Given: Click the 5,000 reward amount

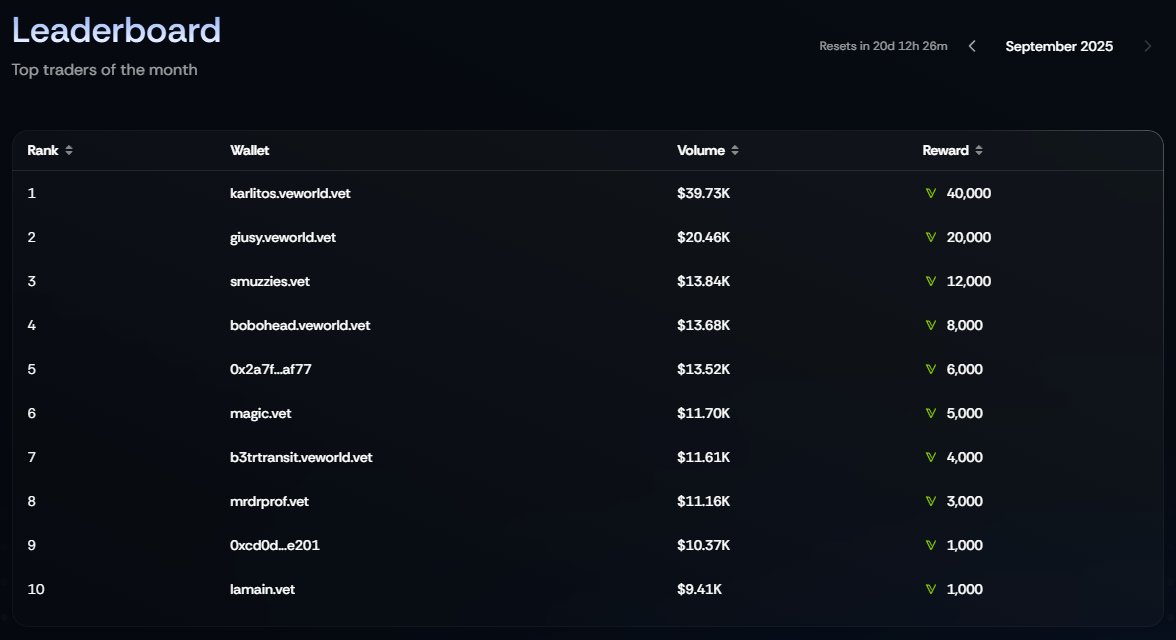Looking at the screenshot, I should coord(964,413).
